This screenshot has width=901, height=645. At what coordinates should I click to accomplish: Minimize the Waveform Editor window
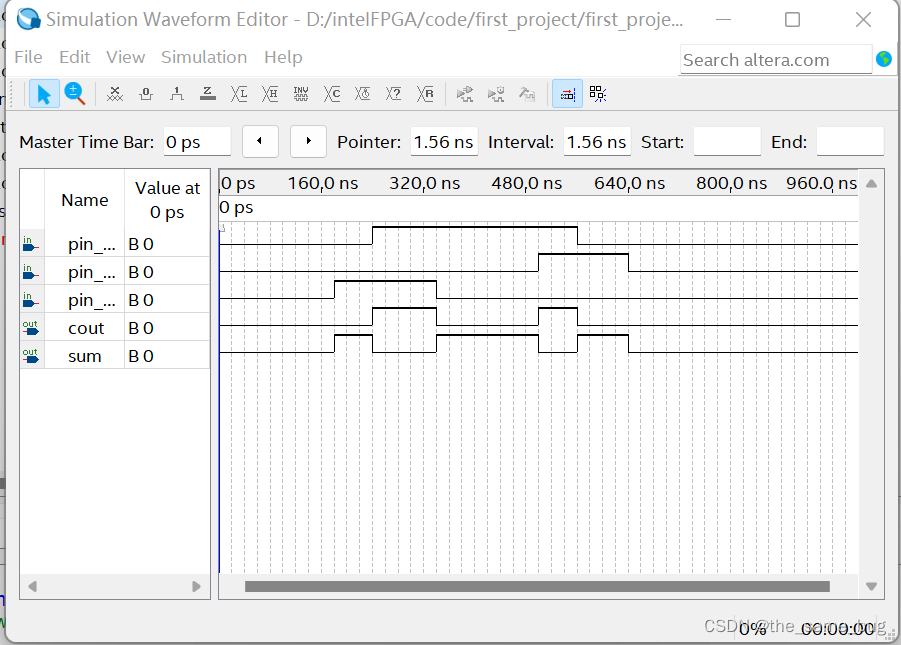tap(723, 20)
